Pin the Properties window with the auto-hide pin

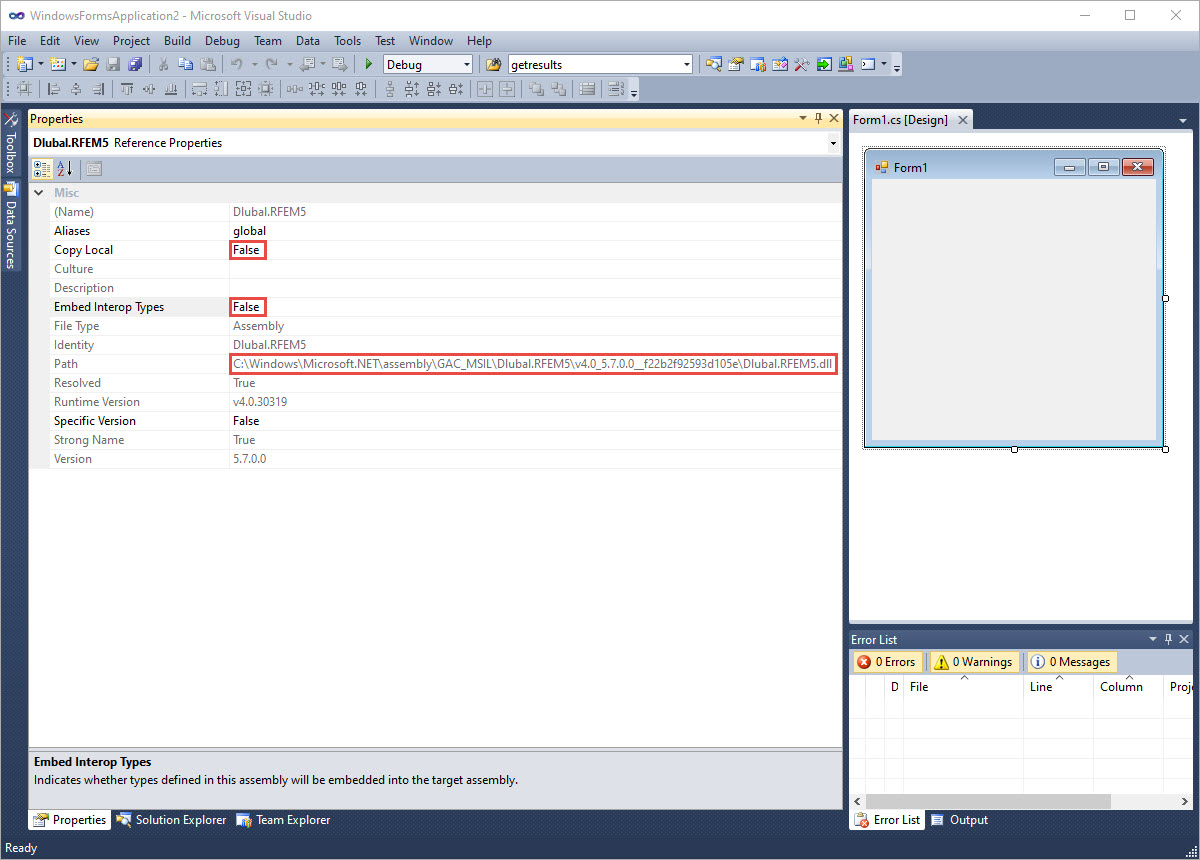(x=818, y=118)
